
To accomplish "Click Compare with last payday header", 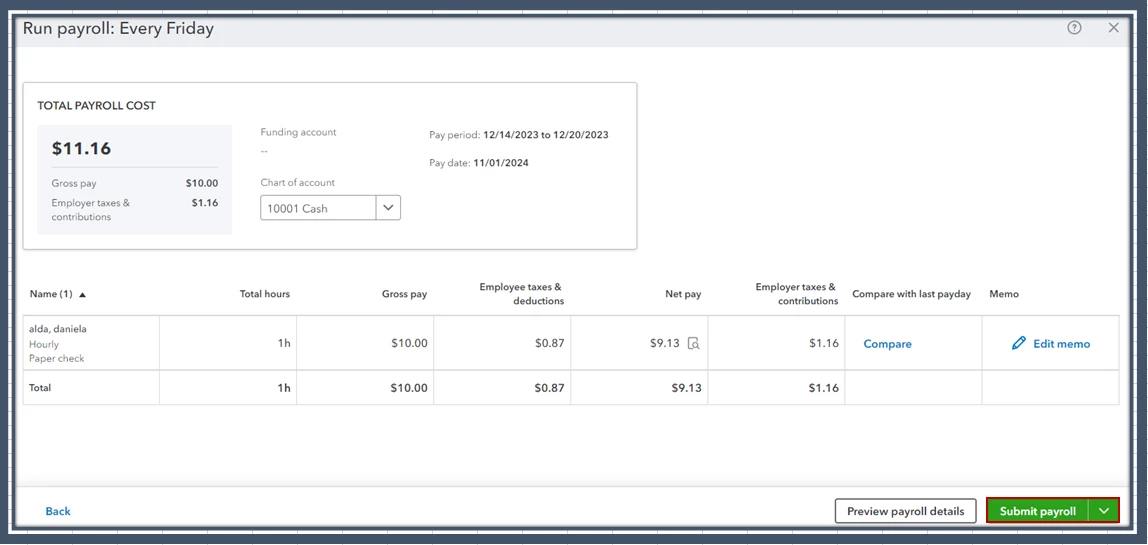I will pos(912,294).
